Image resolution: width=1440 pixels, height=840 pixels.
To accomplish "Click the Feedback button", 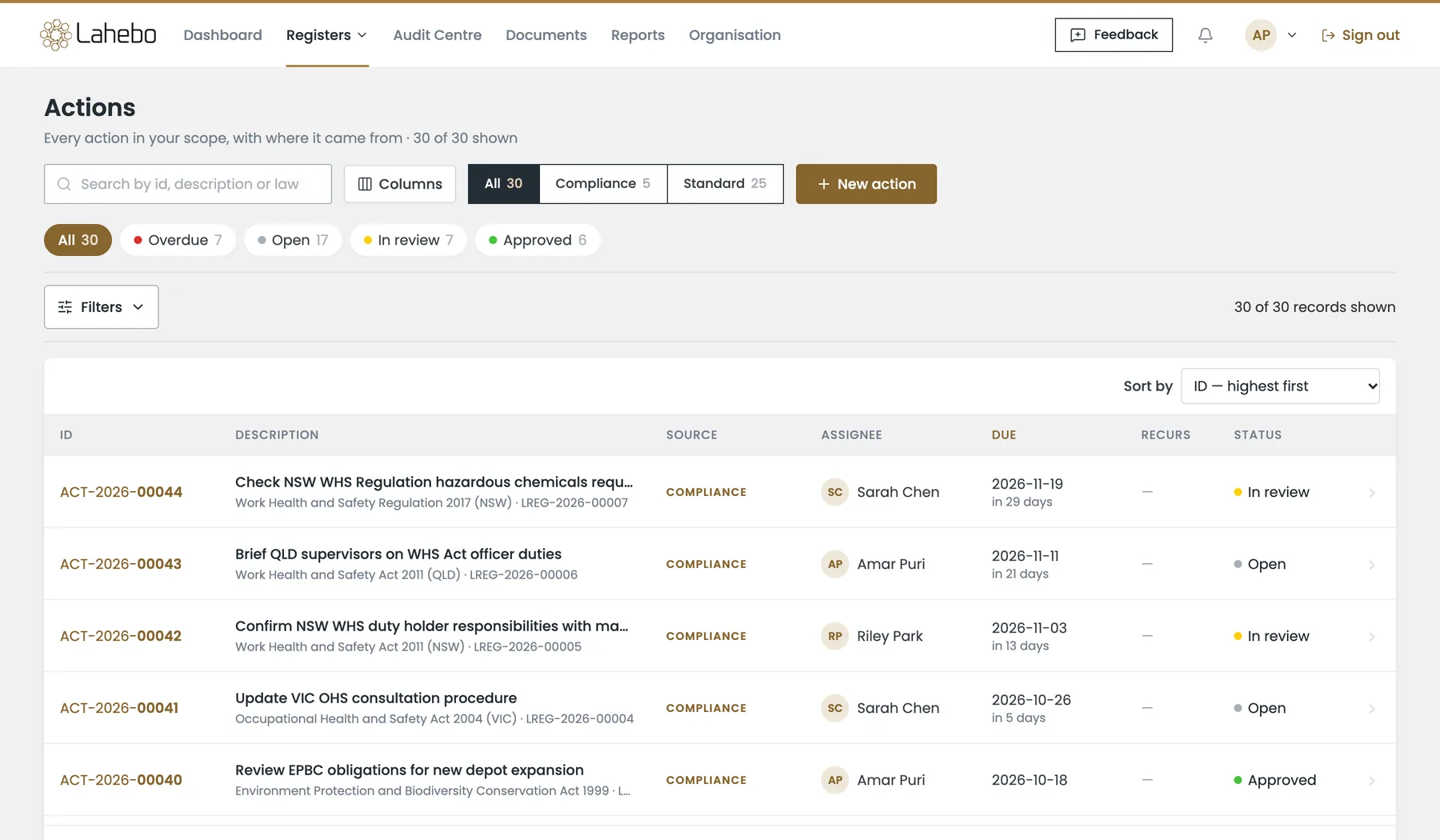I will click(1114, 35).
